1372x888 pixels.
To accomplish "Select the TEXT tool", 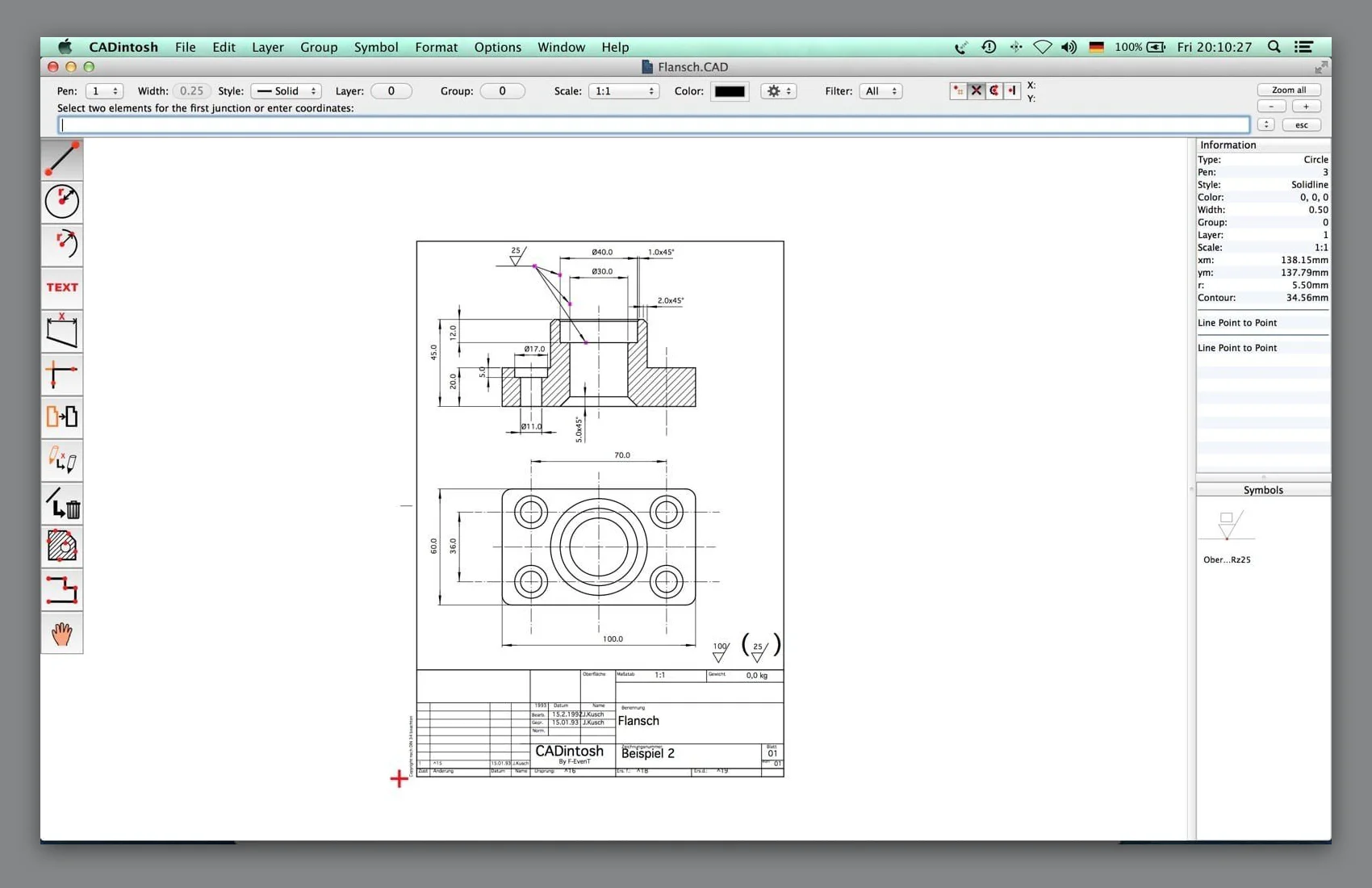I will pos(62,287).
